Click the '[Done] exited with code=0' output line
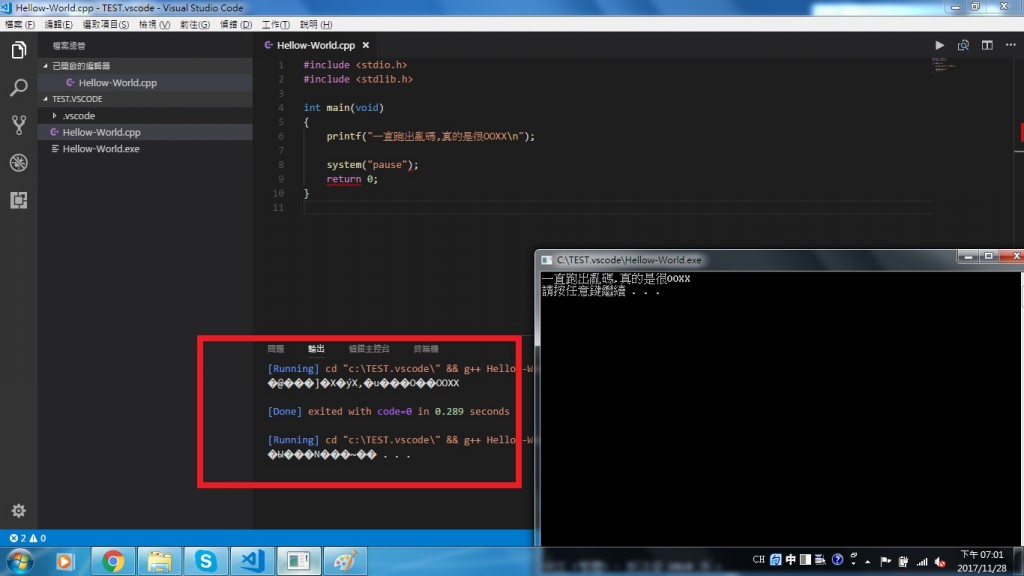 [x=388, y=411]
